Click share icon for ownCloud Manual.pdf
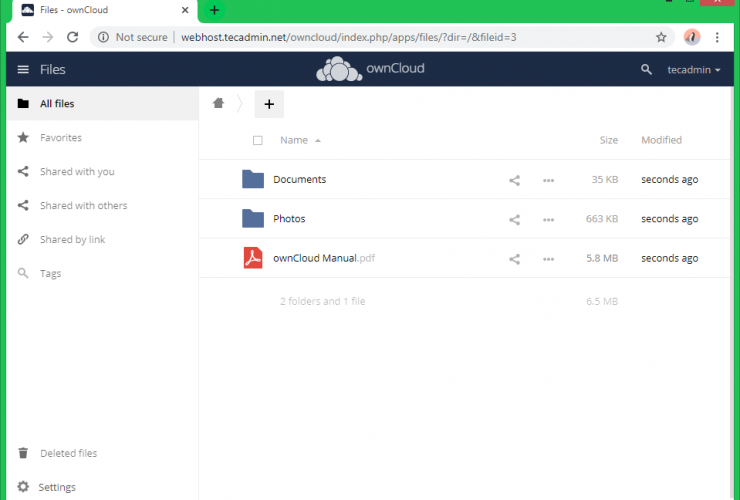The width and height of the screenshot is (740, 500). coord(514,259)
